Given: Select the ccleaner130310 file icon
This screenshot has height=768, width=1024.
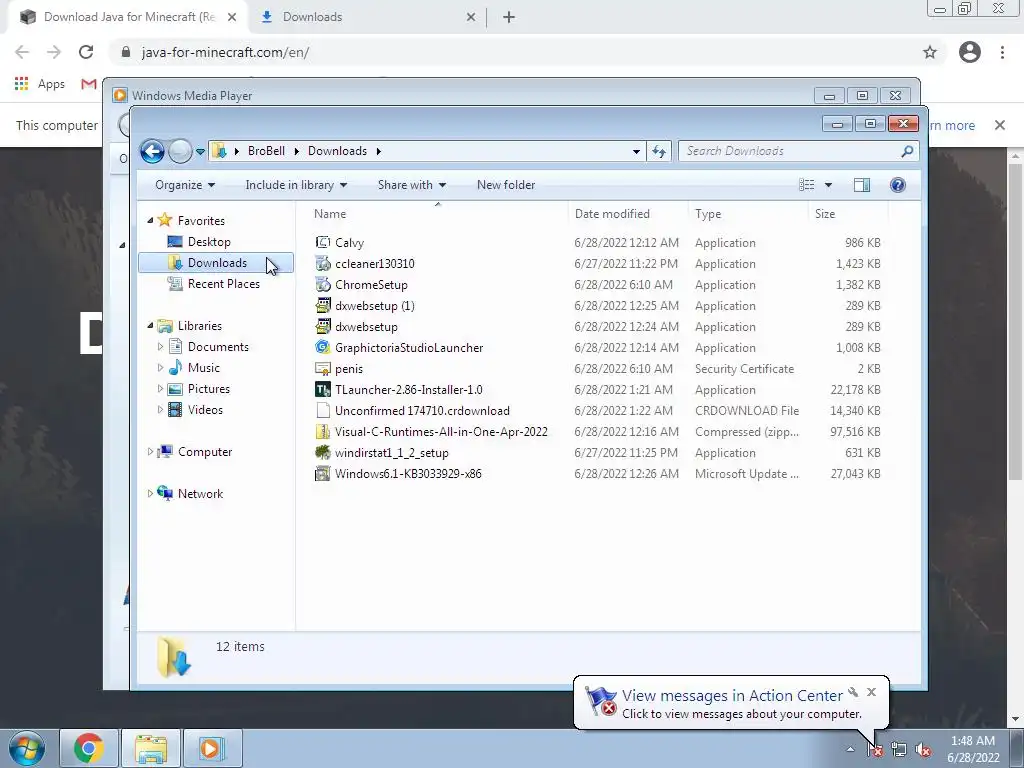Looking at the screenshot, I should (x=323, y=263).
